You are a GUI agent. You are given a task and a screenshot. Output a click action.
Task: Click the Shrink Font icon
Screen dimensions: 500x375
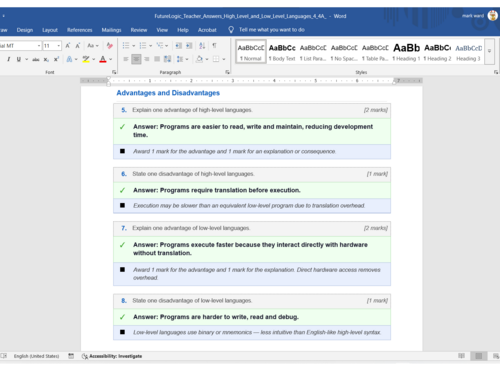78,46
